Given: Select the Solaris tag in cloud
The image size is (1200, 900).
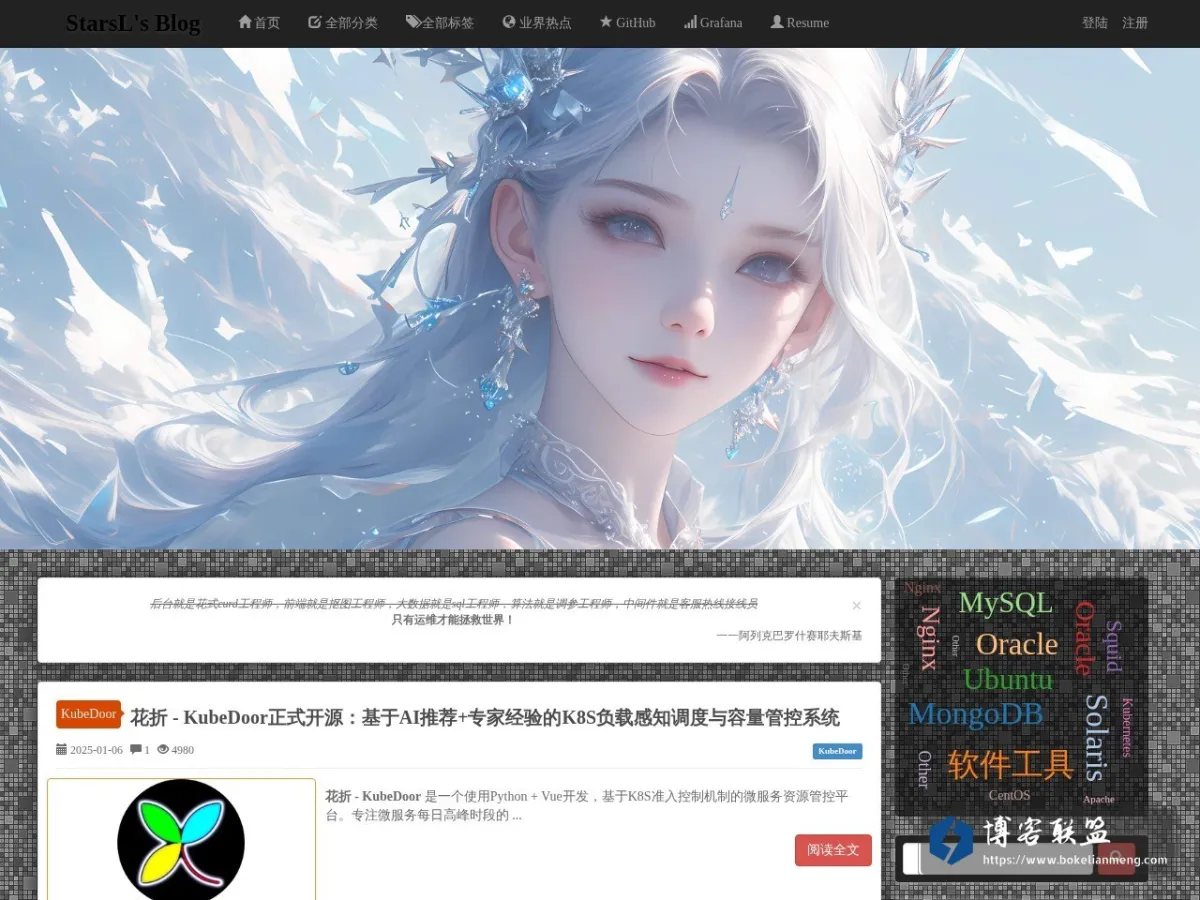Looking at the screenshot, I should point(1096,738).
